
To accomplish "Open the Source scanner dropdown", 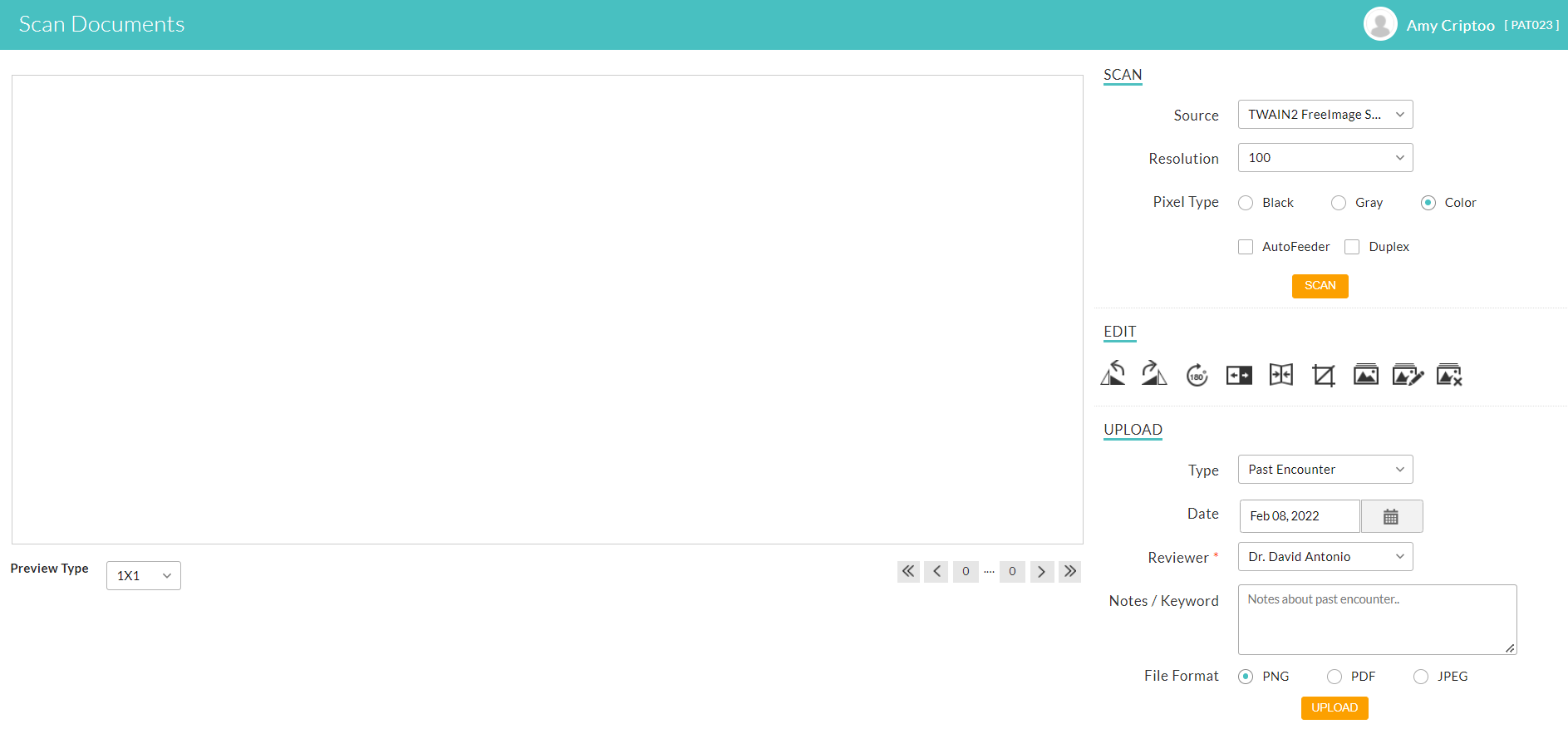I will pos(1325,115).
